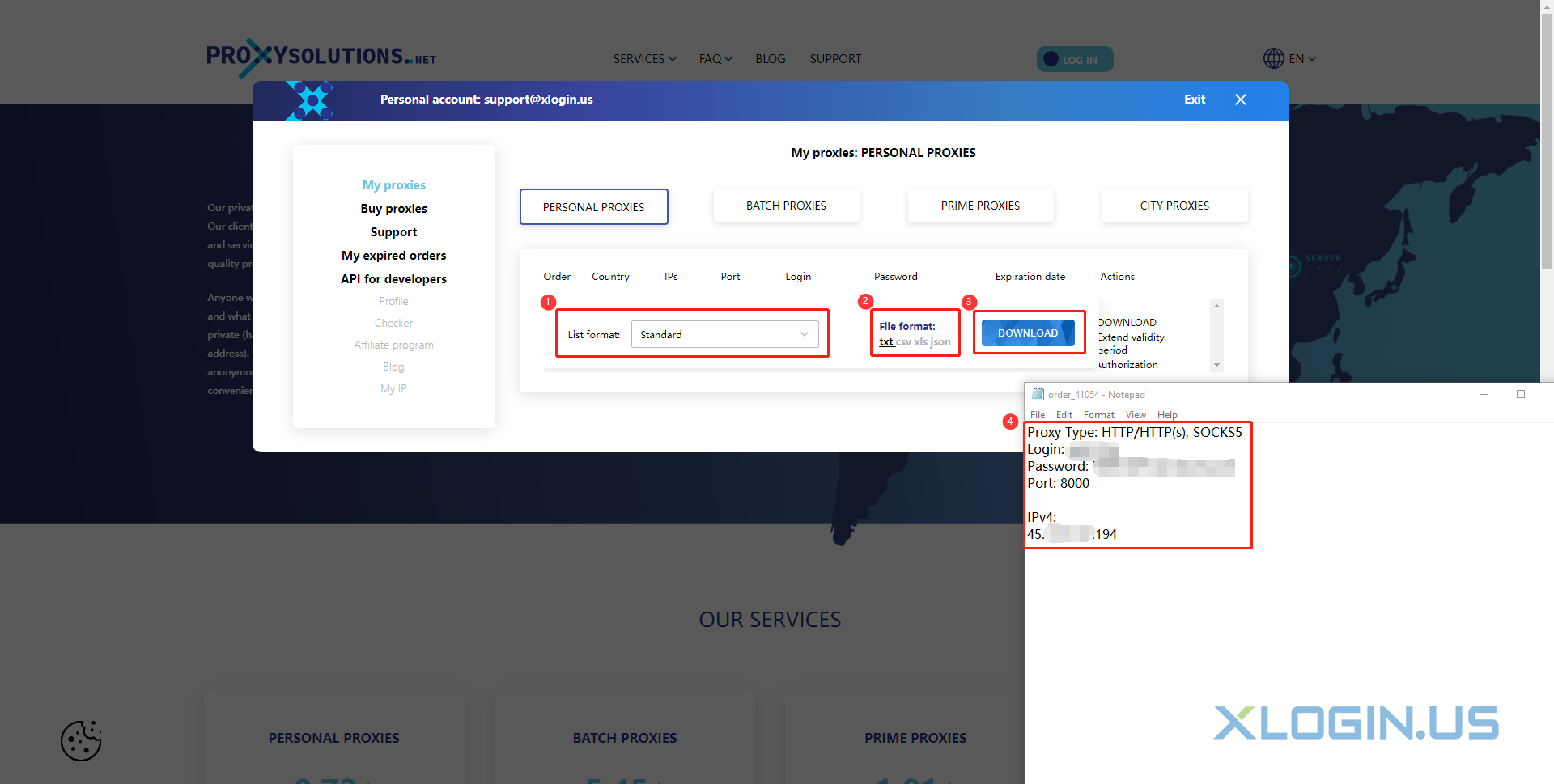
Task: Click the scroll up arrow in proxy table
Action: (1216, 306)
